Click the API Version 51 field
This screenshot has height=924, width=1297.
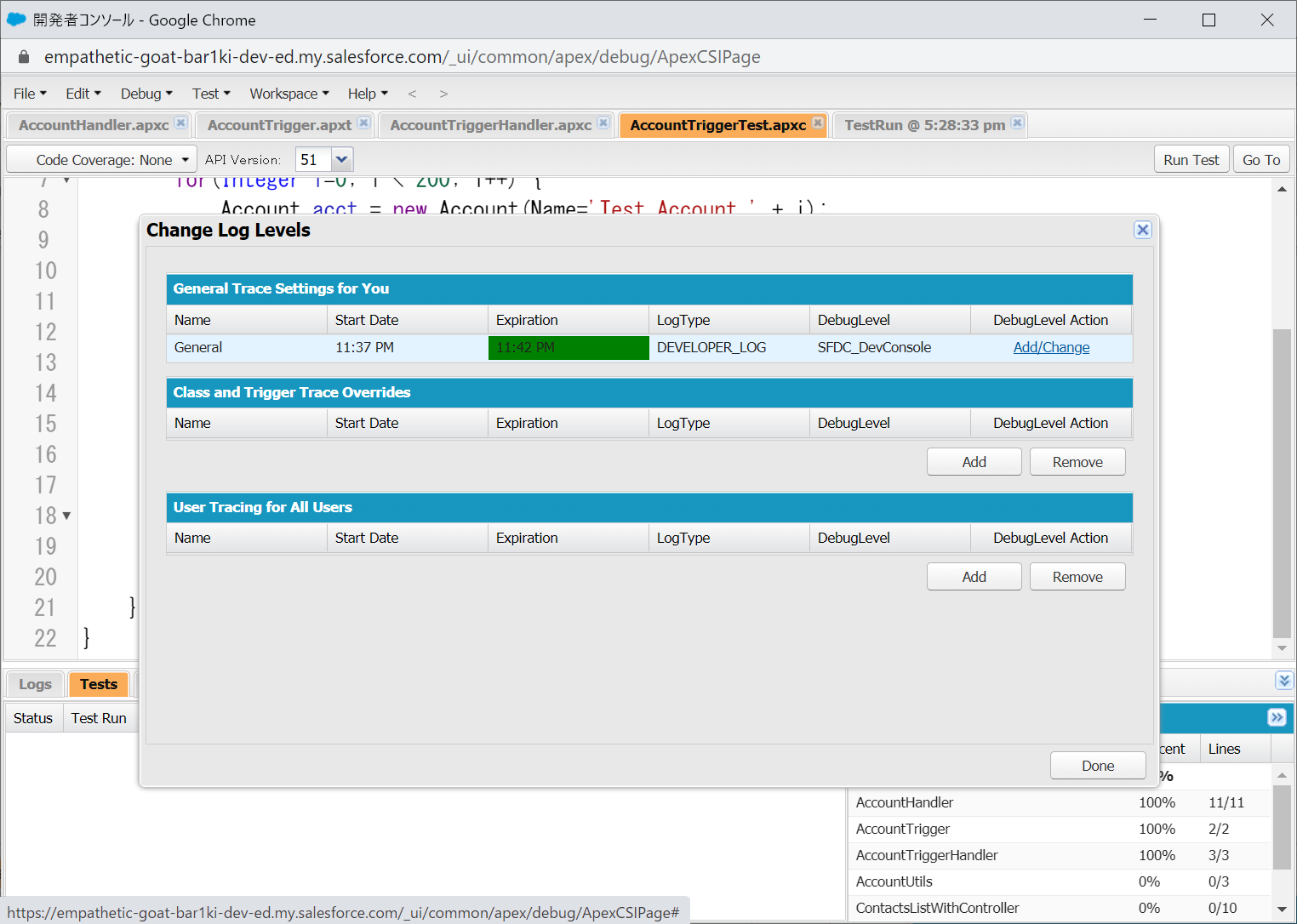[313, 160]
